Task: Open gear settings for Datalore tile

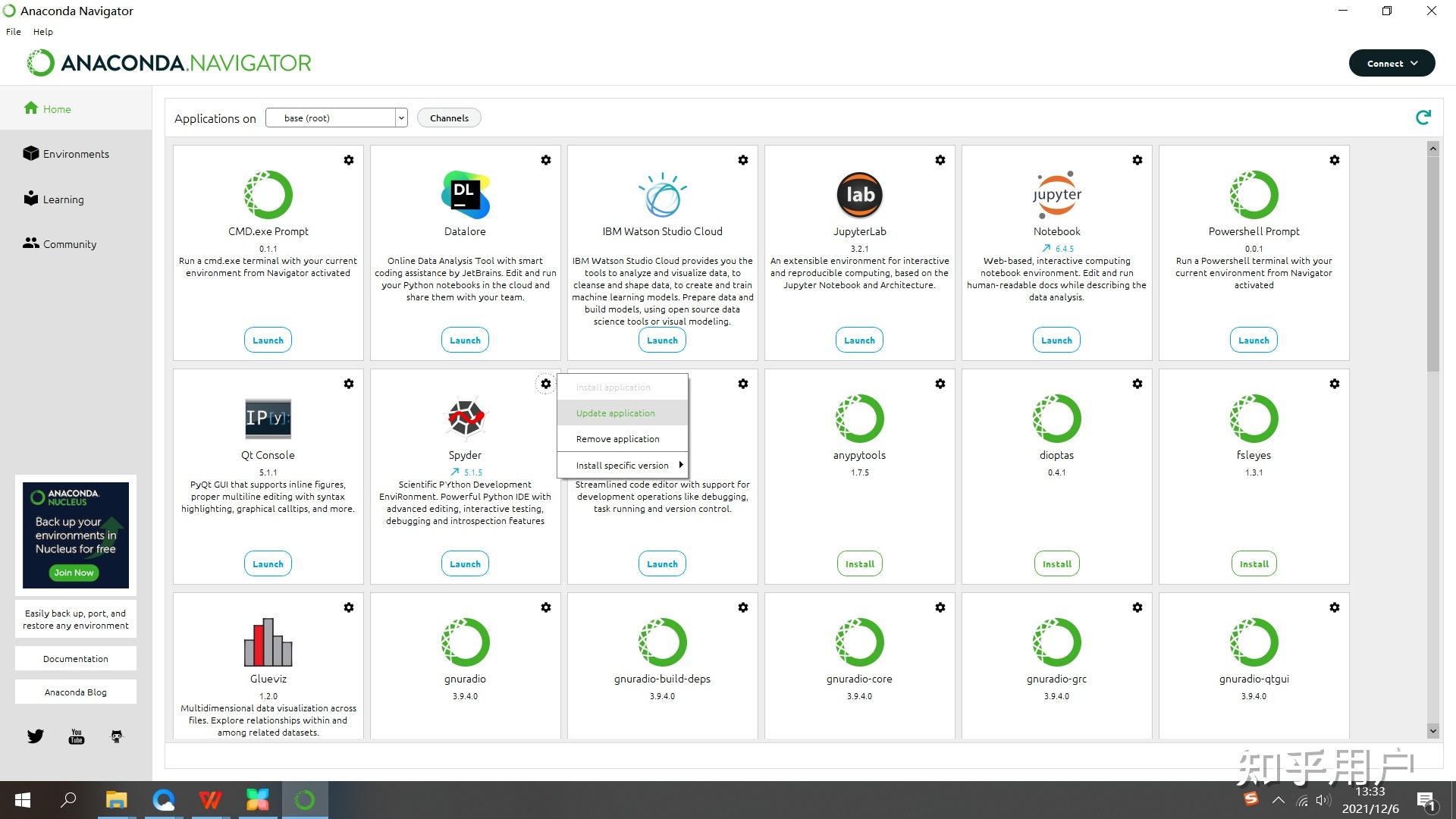Action: (x=545, y=160)
